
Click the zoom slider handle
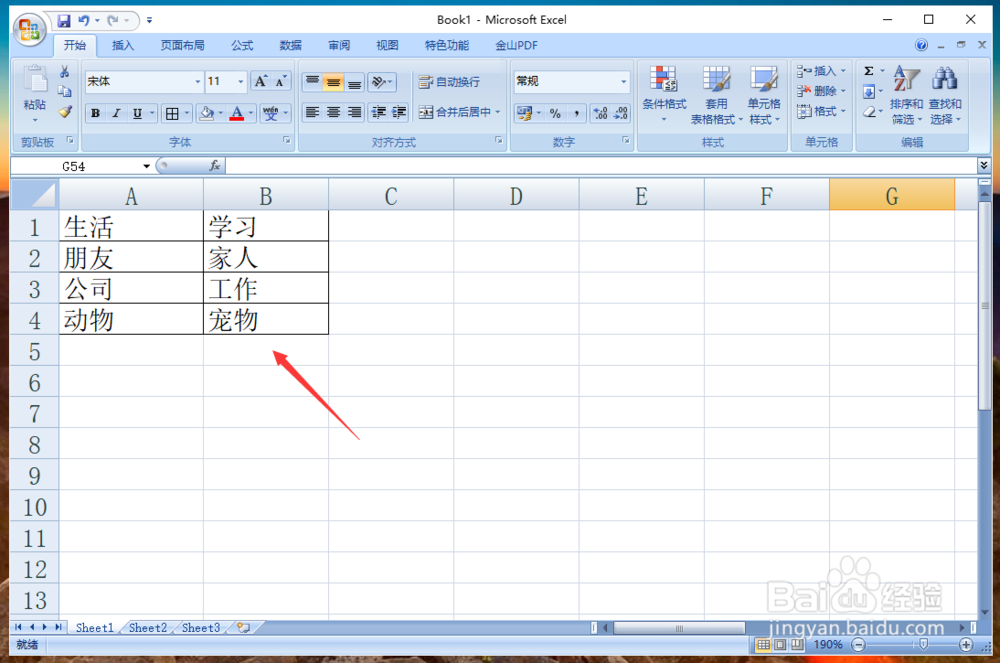pyautogui.click(x=923, y=645)
